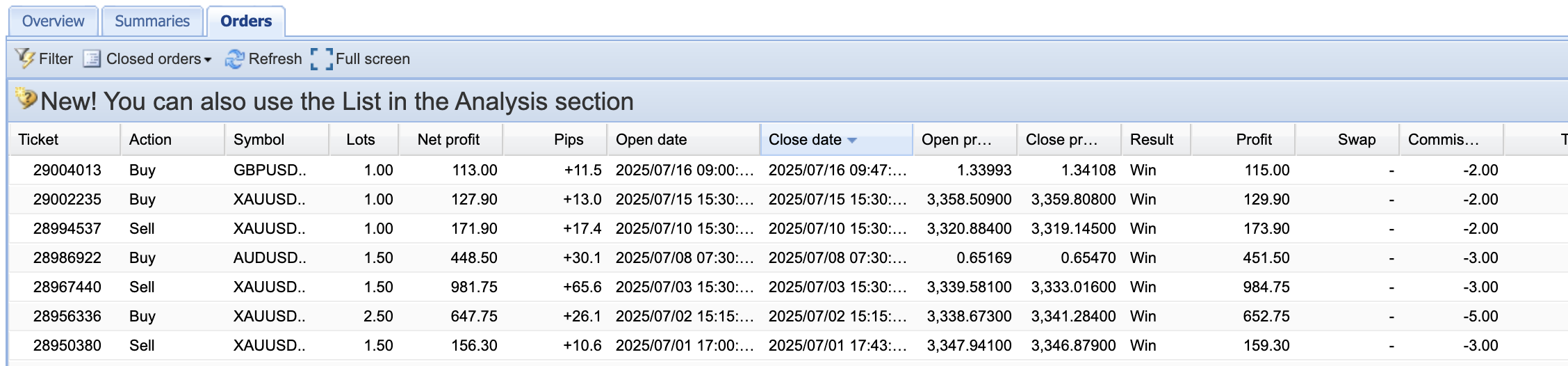Sort by the Pips column header
This screenshot has height=366, width=1568.
(568, 139)
